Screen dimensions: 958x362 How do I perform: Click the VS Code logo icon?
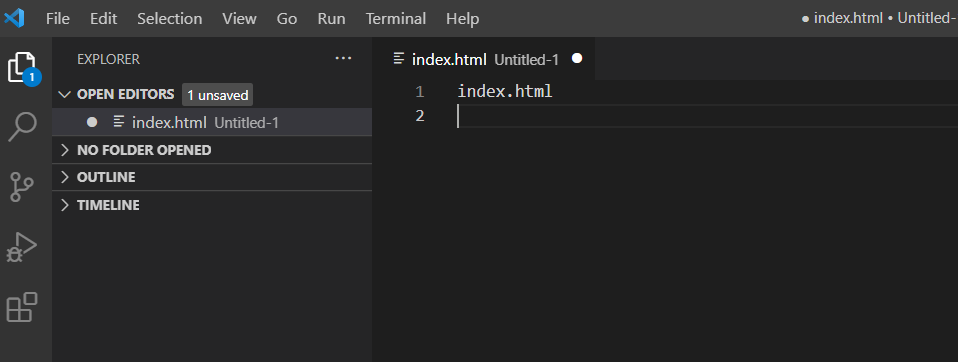[14, 18]
